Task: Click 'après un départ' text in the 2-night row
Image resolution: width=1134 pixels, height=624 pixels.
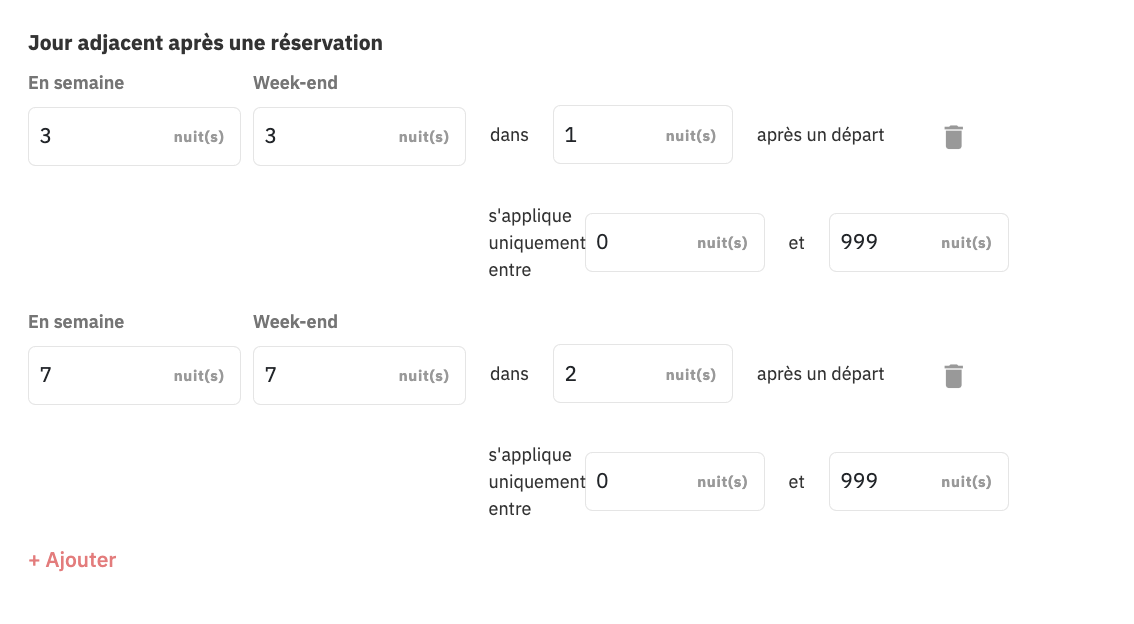Action: tap(820, 374)
